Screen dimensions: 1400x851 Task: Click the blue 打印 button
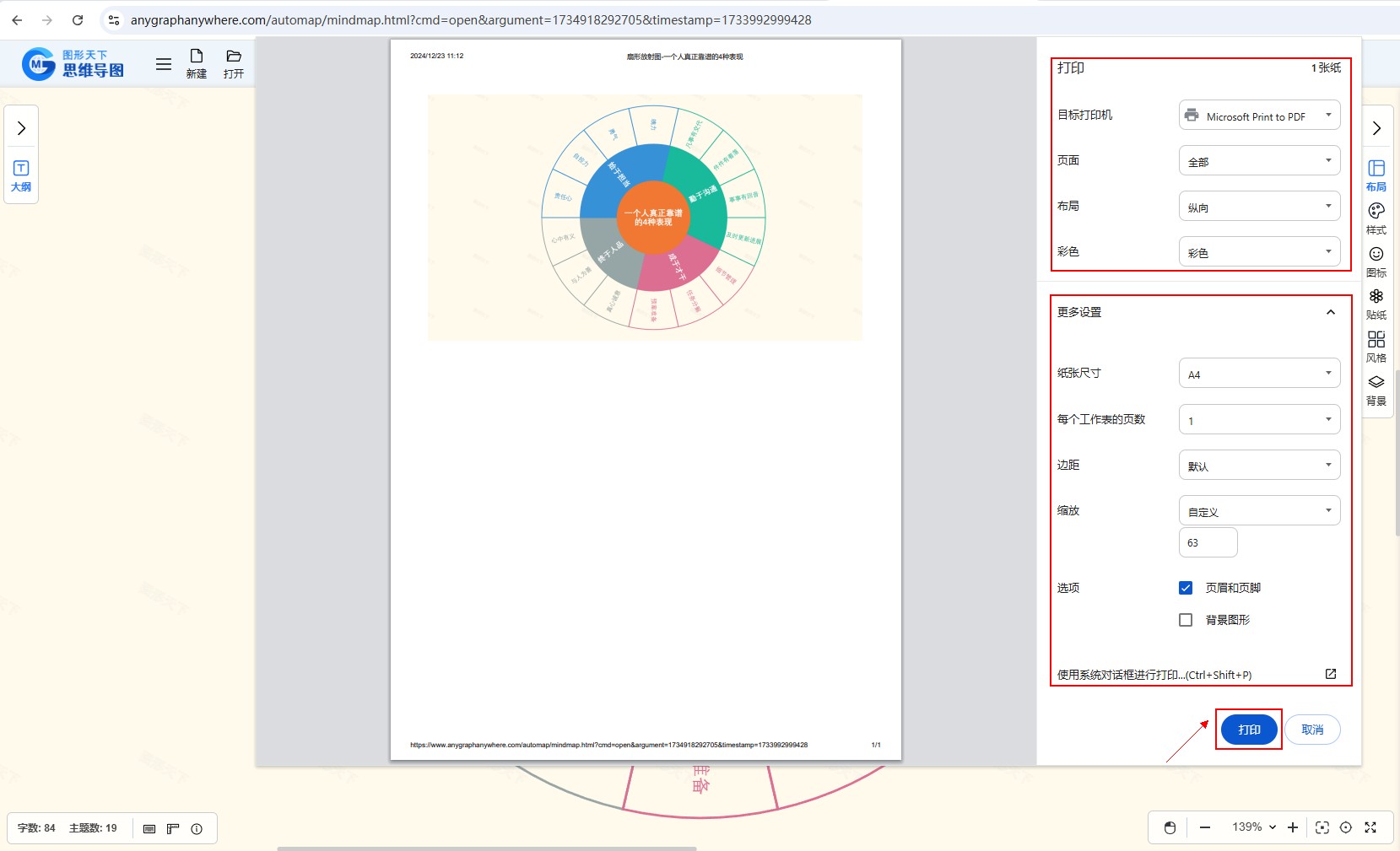tap(1249, 730)
